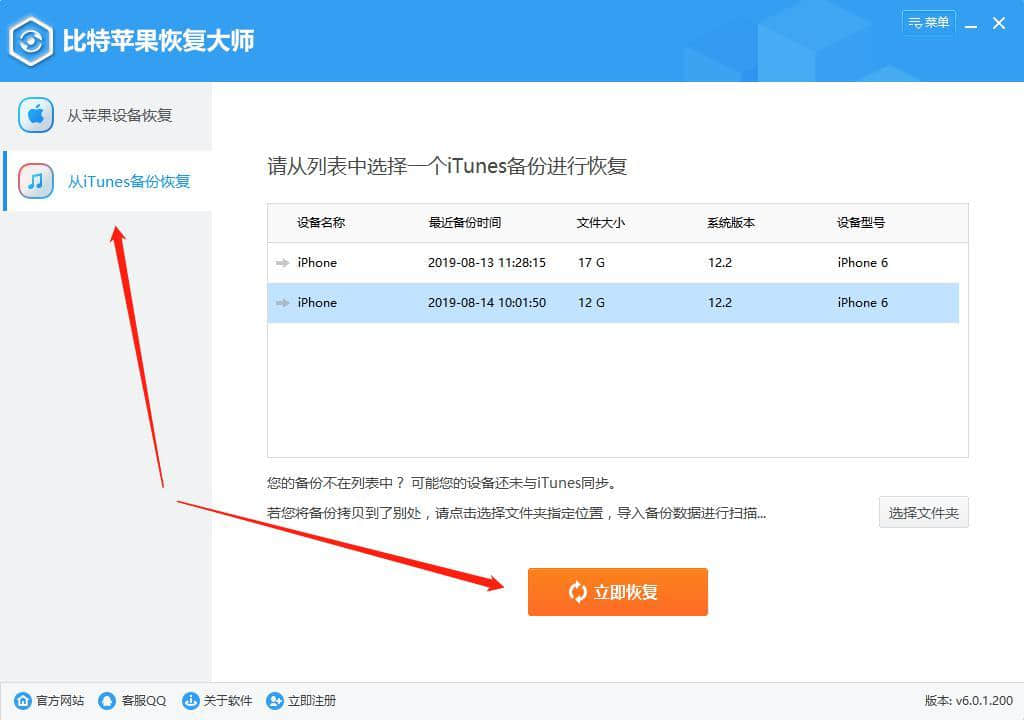This screenshot has width=1024, height=720.
Task: Click the 立即注册 user icon
Action: point(274,701)
